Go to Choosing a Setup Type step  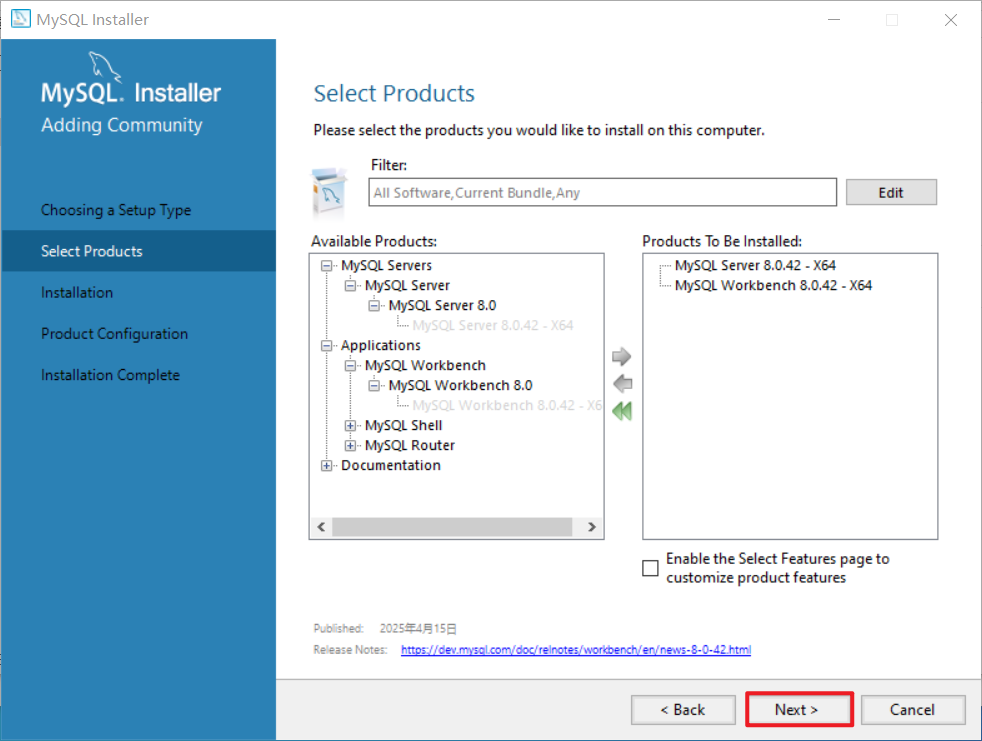[116, 210]
